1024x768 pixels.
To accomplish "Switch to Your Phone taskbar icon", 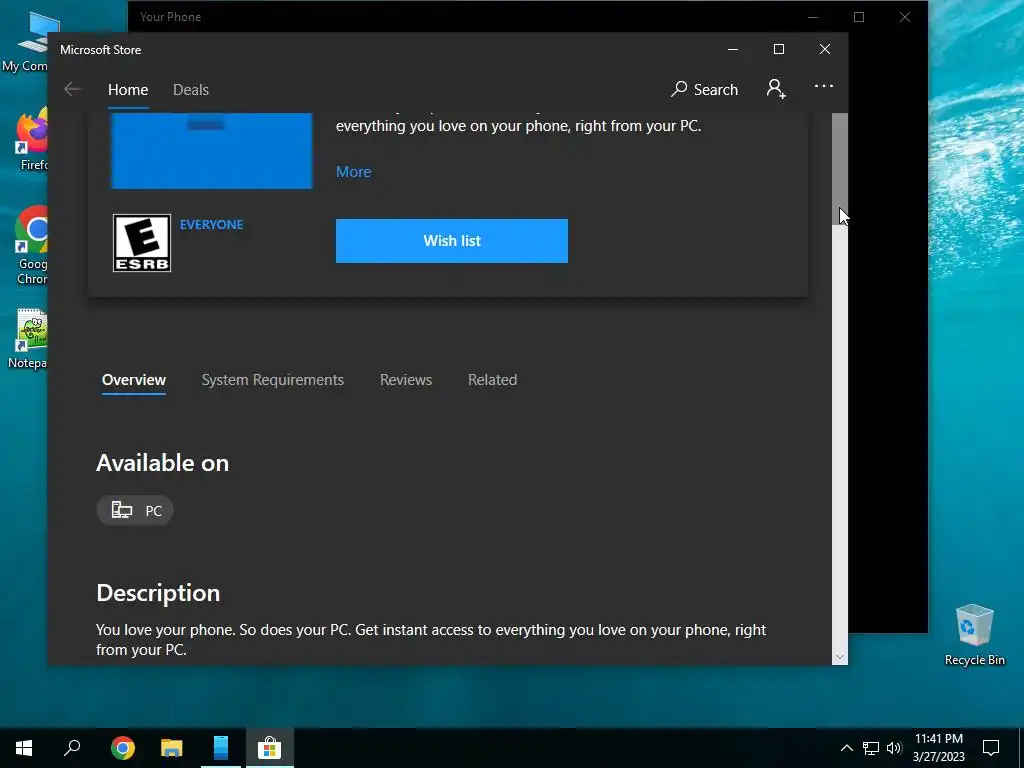I will tap(221, 748).
